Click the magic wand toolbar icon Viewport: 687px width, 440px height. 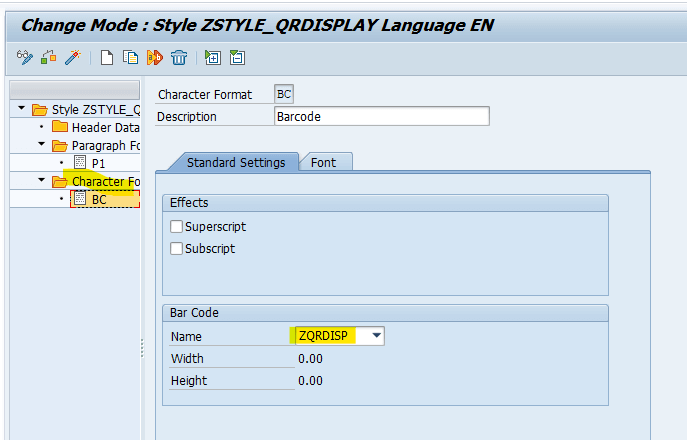tap(73, 57)
